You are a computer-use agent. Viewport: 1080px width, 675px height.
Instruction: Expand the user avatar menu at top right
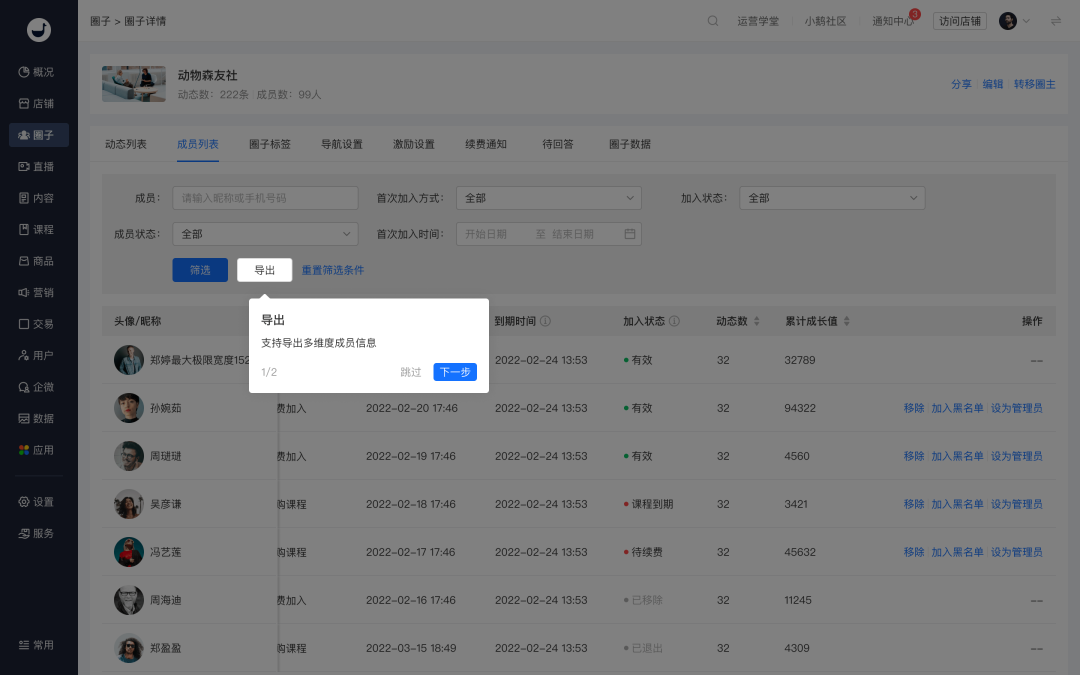pyautogui.click(x=1015, y=21)
